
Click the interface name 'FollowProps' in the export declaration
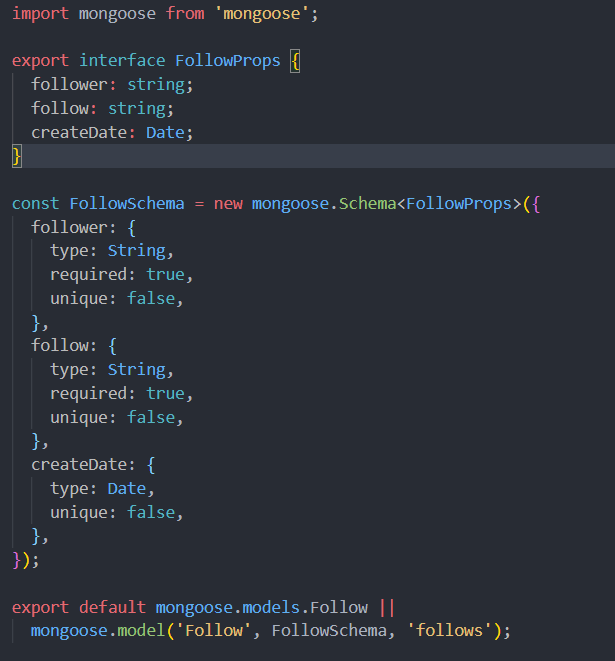tap(228, 61)
